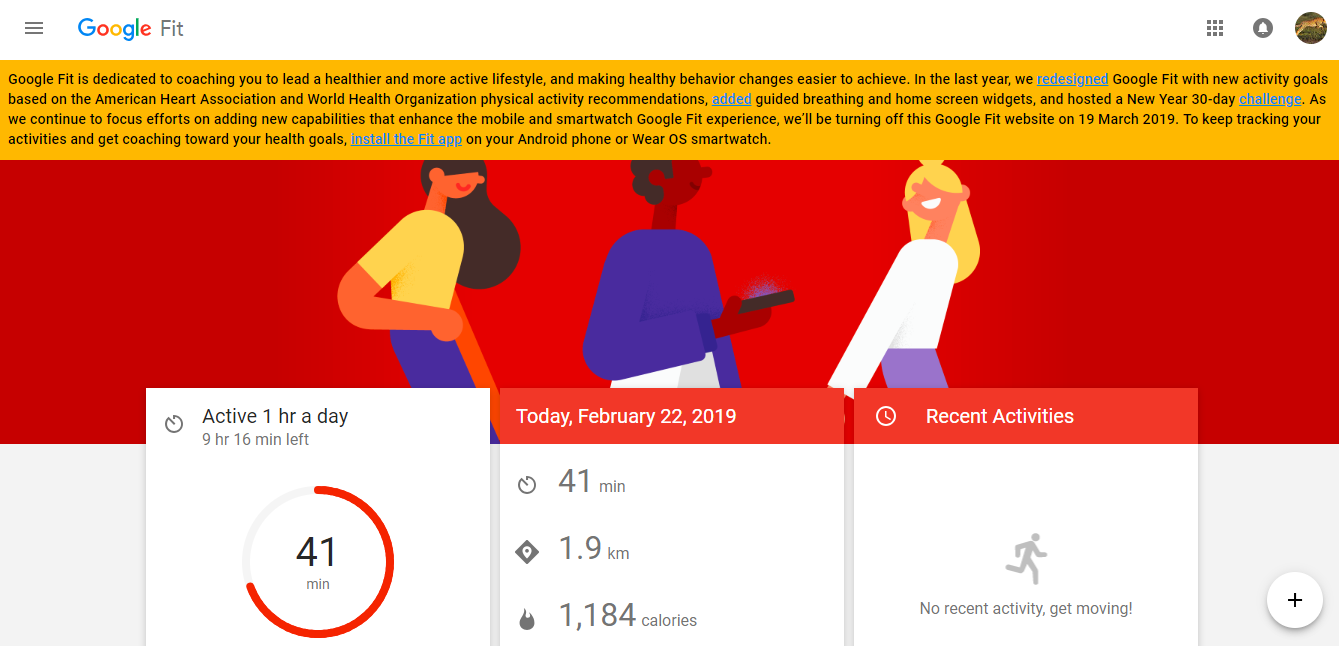Select the "Today, February 22, 2019" card header
This screenshot has height=646, width=1339.
point(626,415)
